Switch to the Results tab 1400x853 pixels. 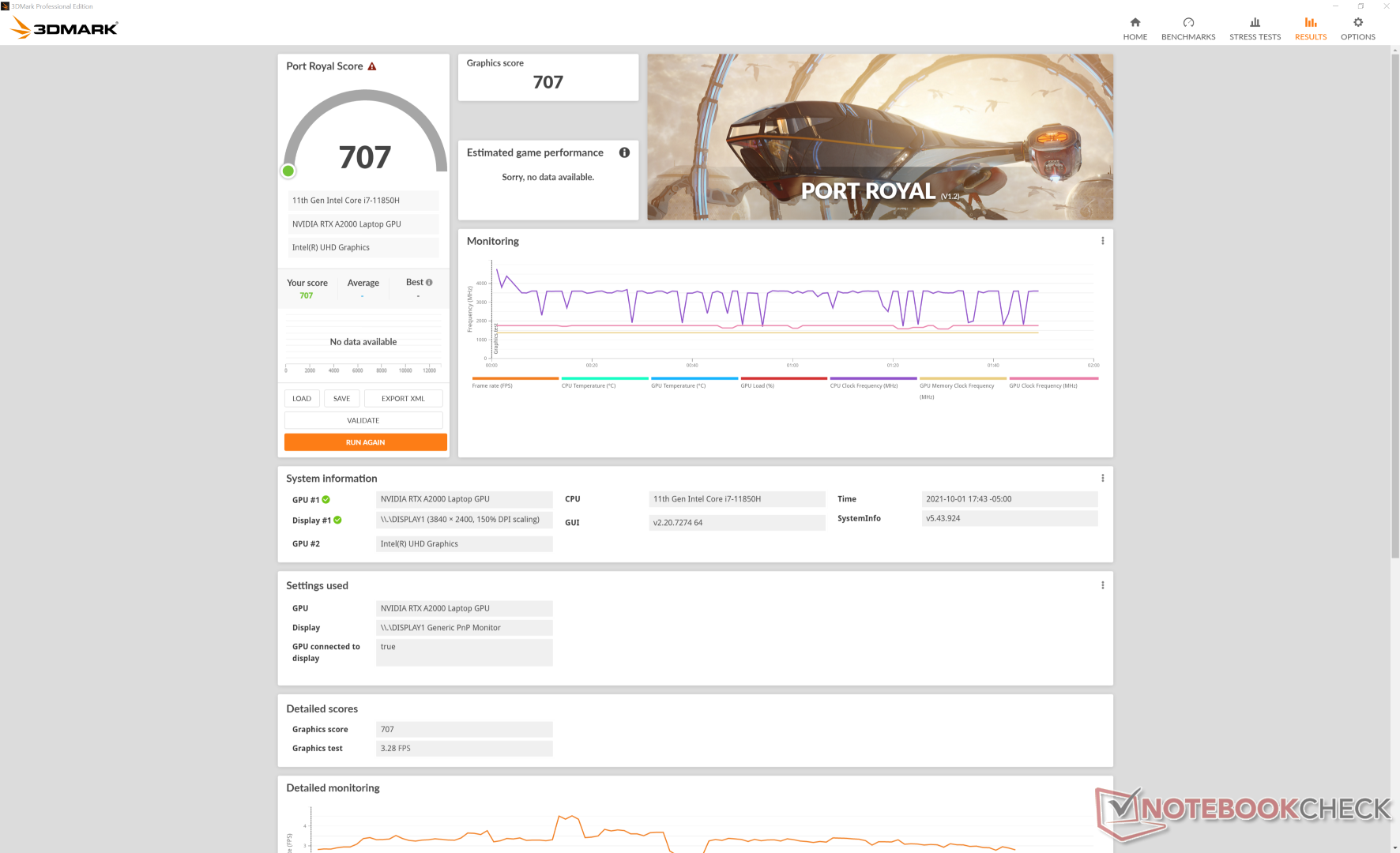[x=1310, y=28]
